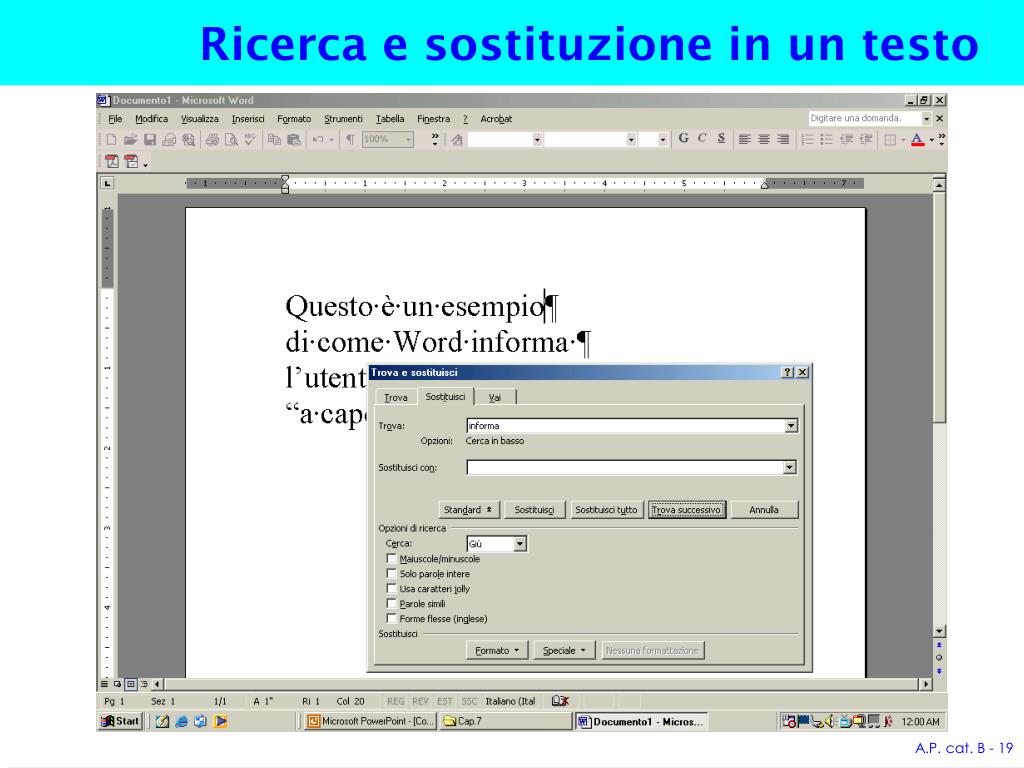
Task: Click the bulleted list icon
Action: (x=827, y=139)
